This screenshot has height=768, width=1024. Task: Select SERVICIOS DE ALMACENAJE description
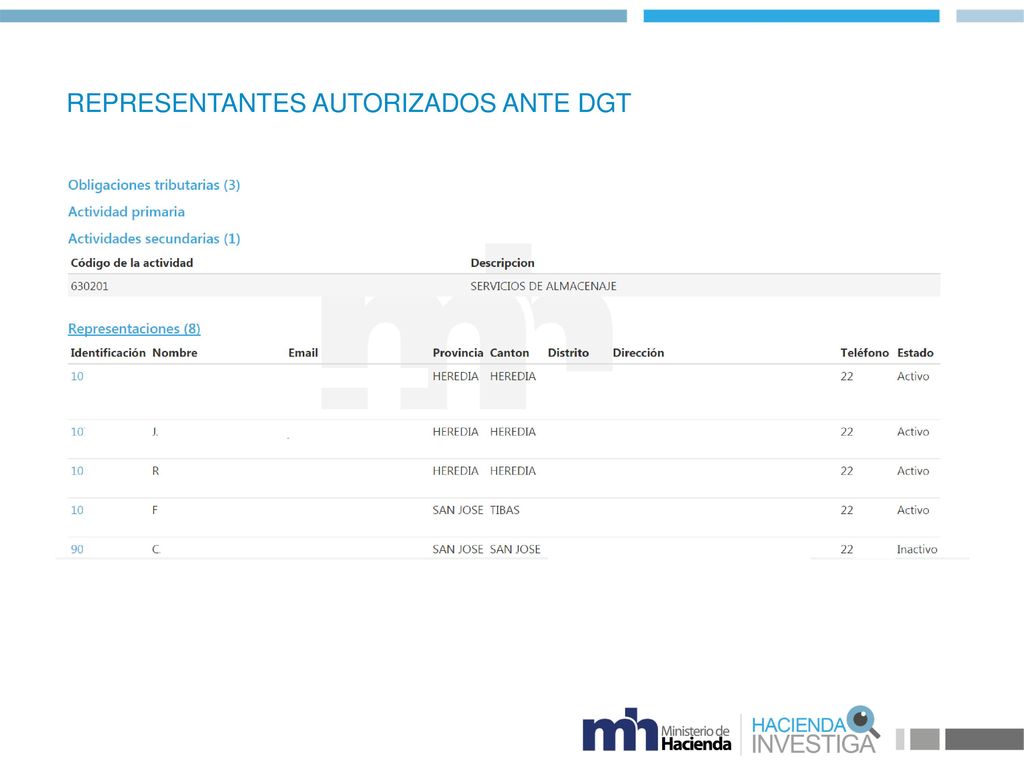(543, 286)
